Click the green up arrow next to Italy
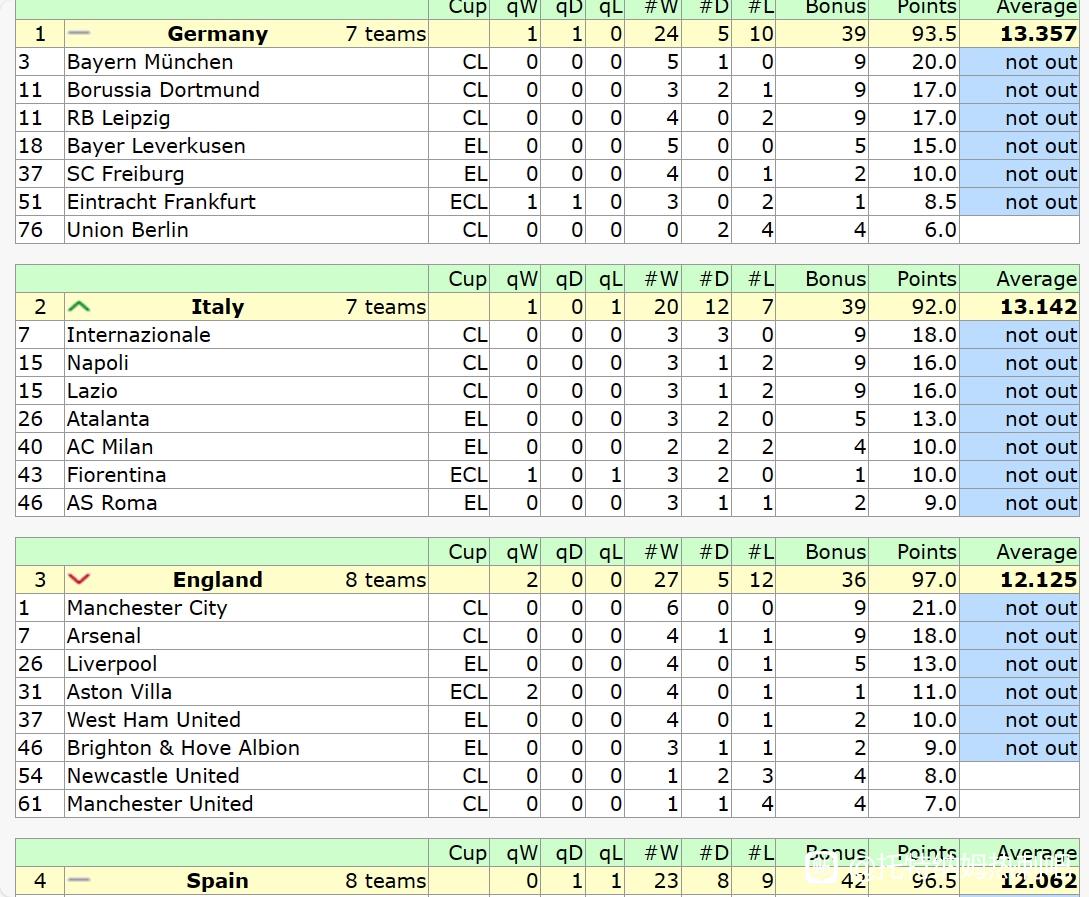The height and width of the screenshot is (897, 1089). pyautogui.click(x=79, y=306)
